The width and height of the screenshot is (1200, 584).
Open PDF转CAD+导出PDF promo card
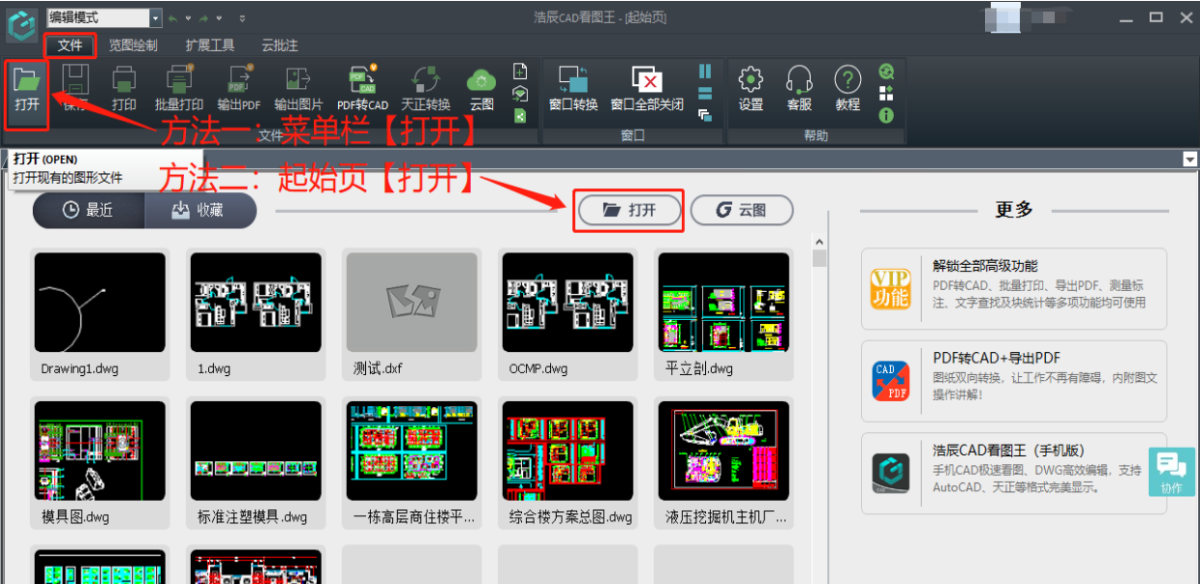click(1014, 381)
